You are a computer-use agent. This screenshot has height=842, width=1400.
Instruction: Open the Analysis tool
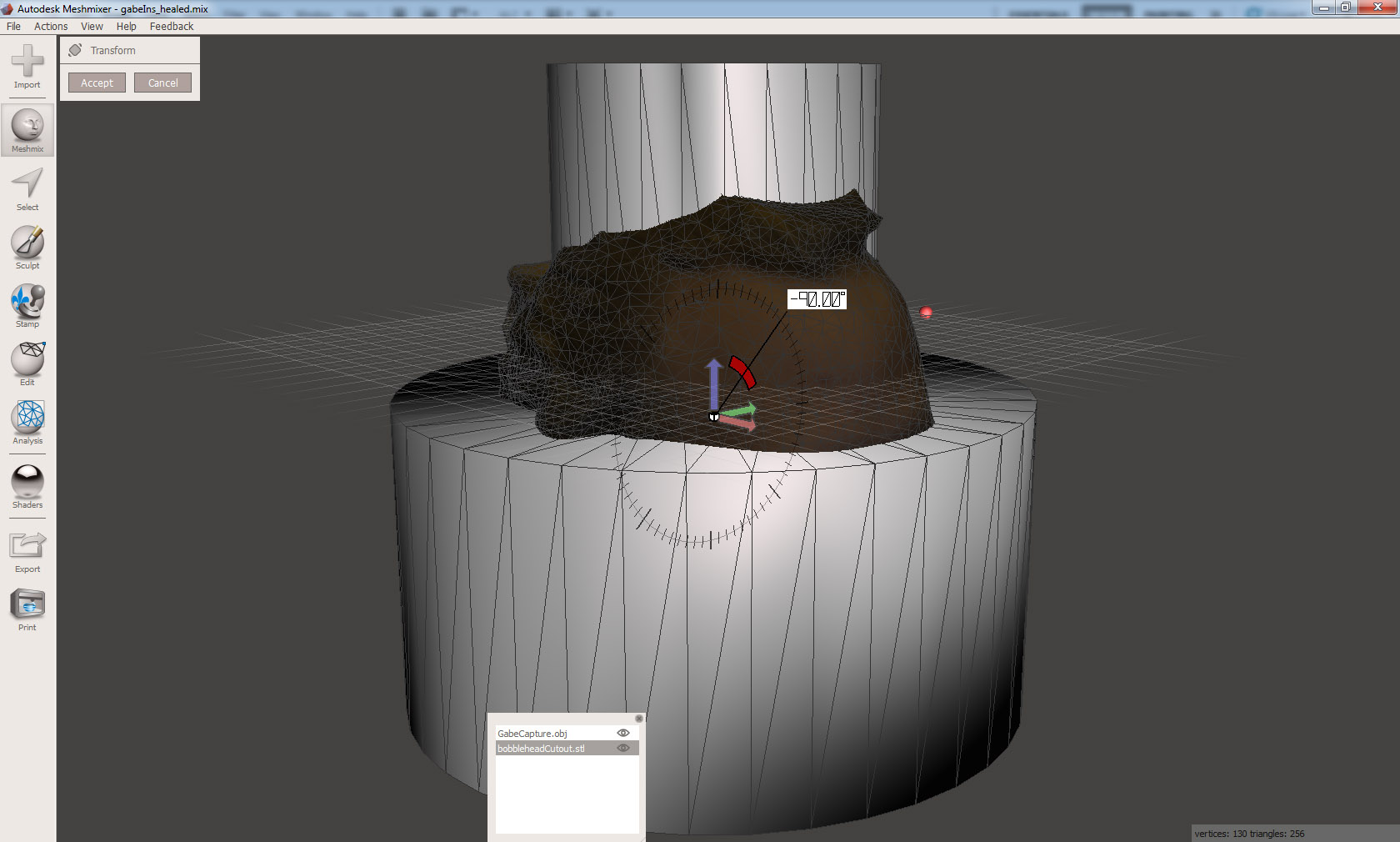pyautogui.click(x=27, y=423)
